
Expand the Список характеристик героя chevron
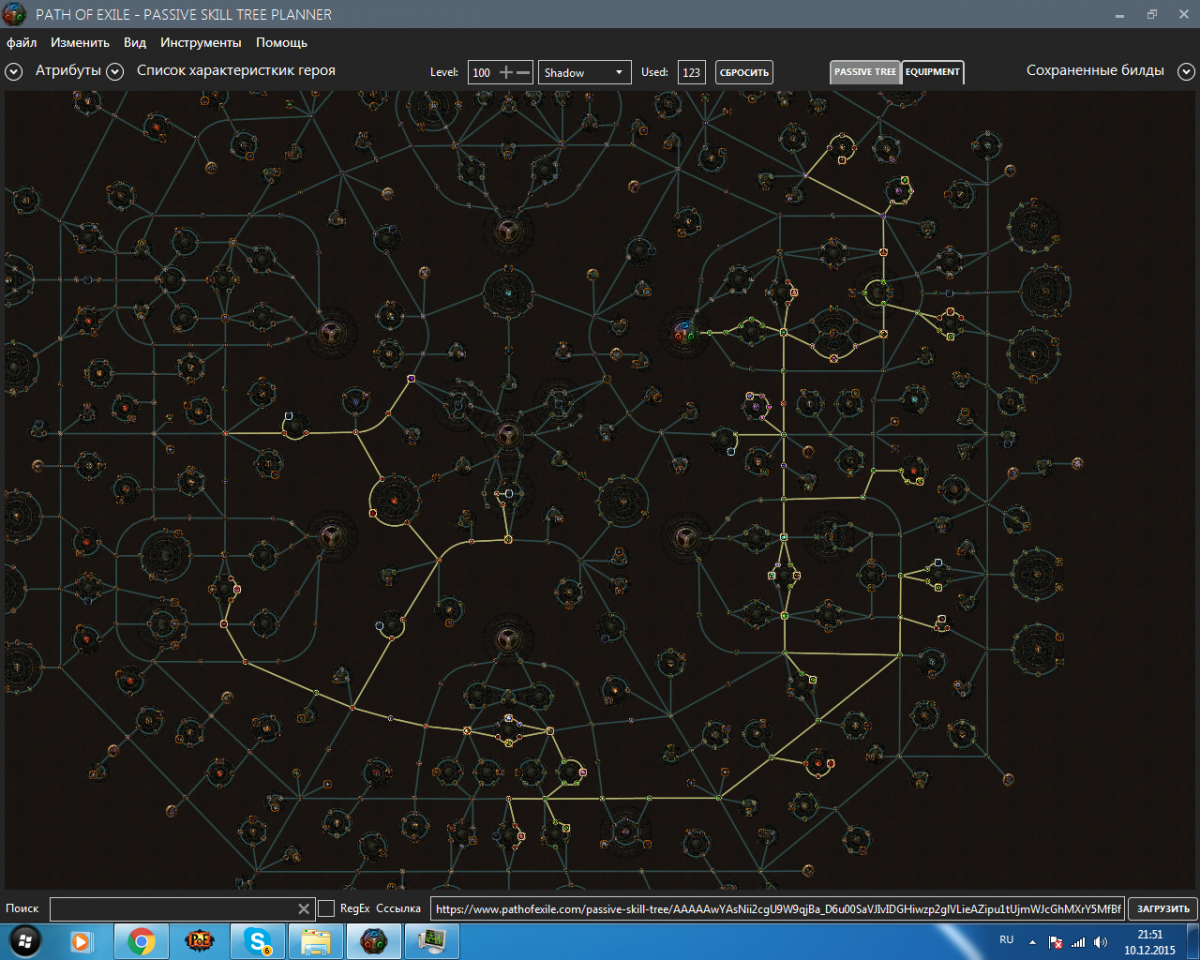tap(115, 72)
